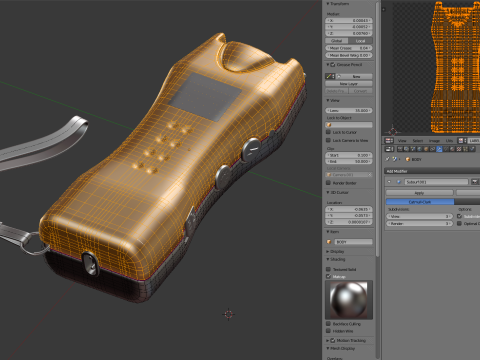The height and width of the screenshot is (360, 480).
Task: Click the Apply button on Subsurf modifier
Action: tap(419, 193)
